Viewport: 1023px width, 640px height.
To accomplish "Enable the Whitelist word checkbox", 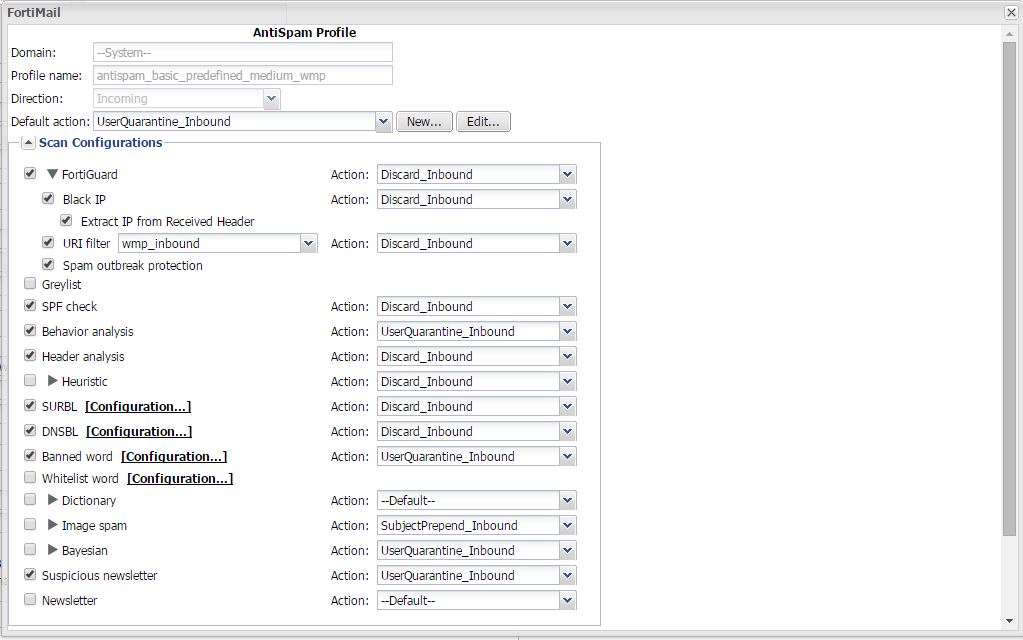I will point(30,478).
